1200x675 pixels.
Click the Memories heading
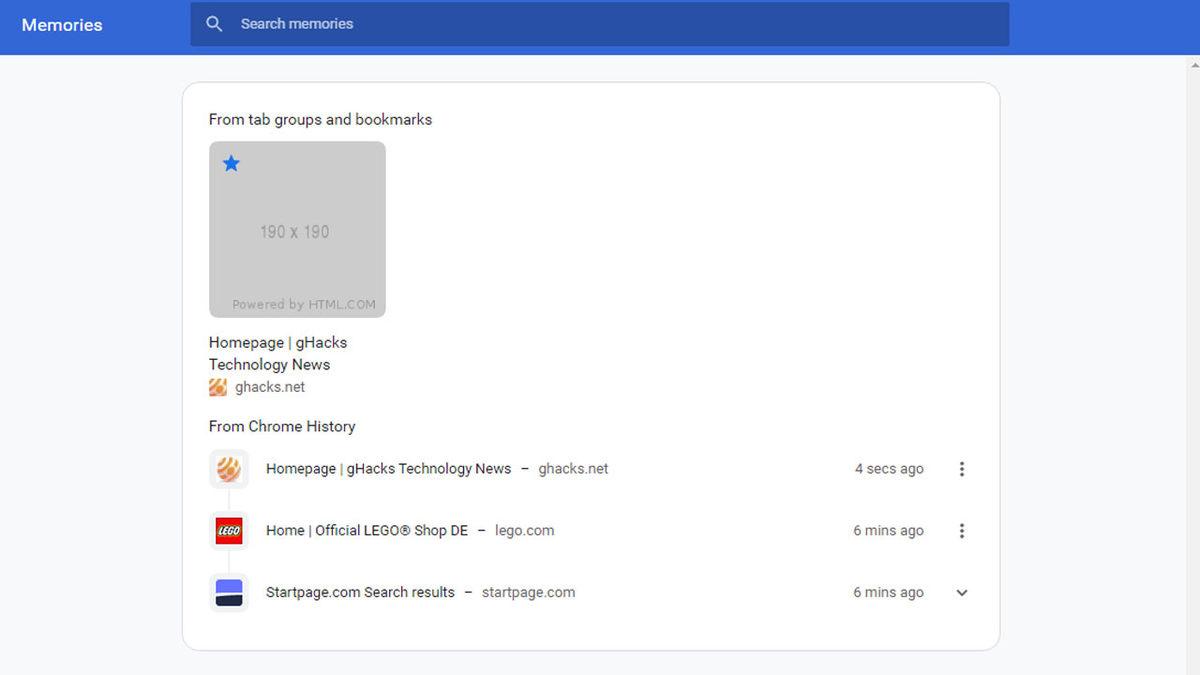pos(61,24)
